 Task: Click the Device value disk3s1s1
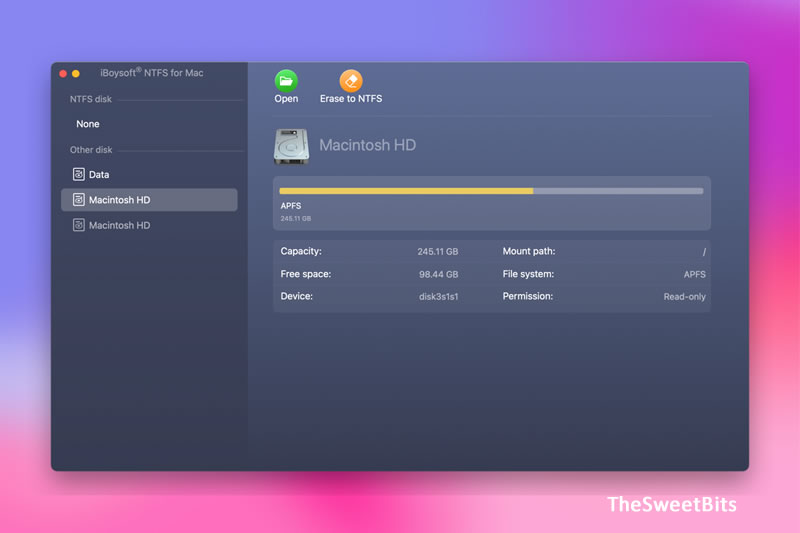pyautogui.click(x=439, y=296)
